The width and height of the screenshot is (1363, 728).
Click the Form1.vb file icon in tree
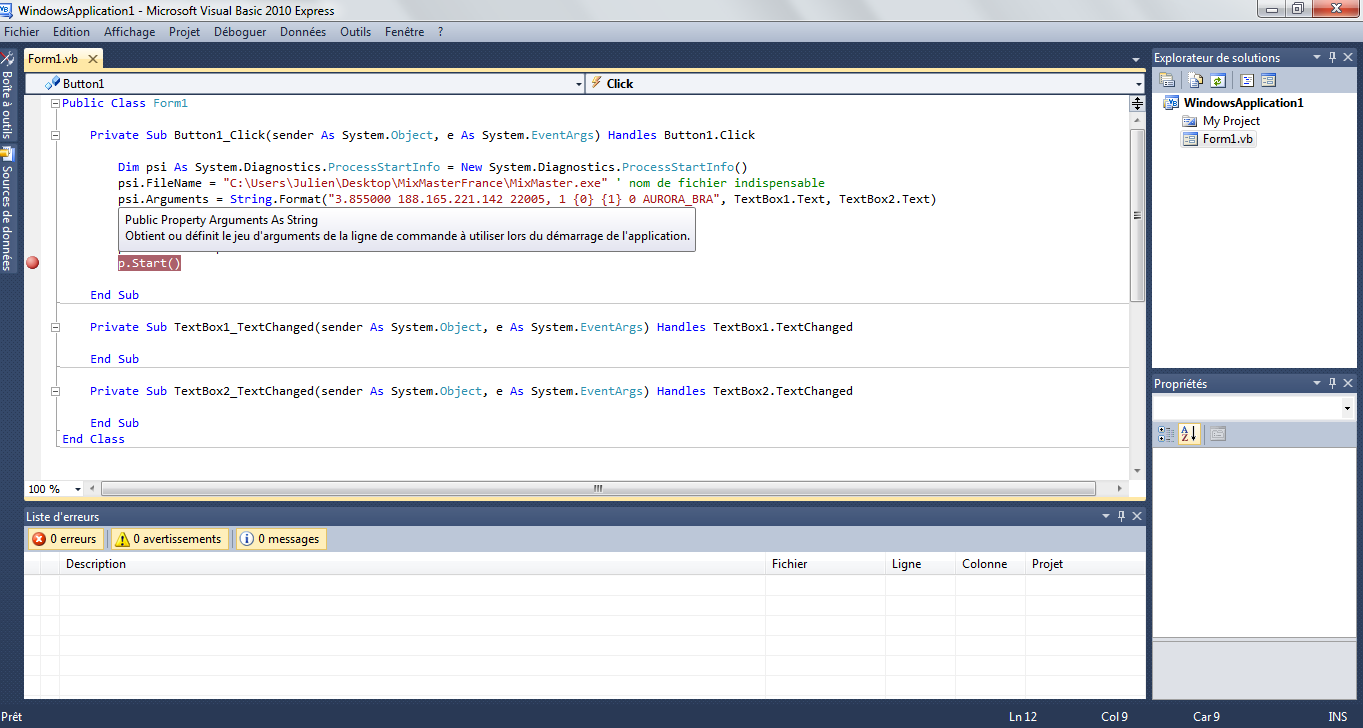click(1190, 139)
